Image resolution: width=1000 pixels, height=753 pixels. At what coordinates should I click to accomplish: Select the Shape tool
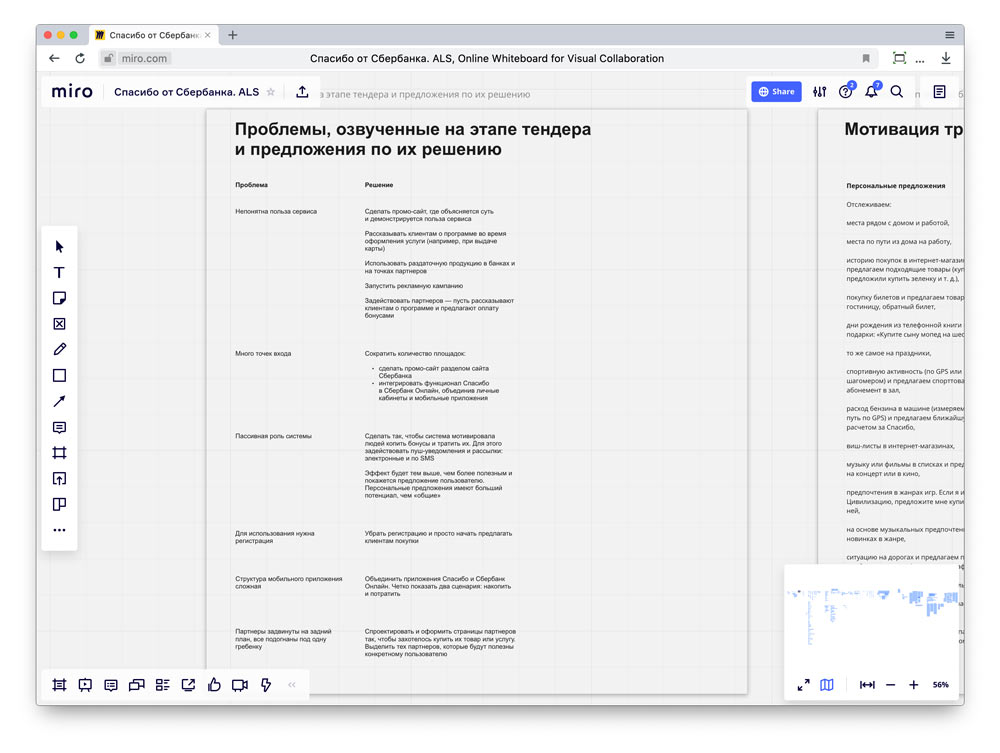(x=59, y=375)
